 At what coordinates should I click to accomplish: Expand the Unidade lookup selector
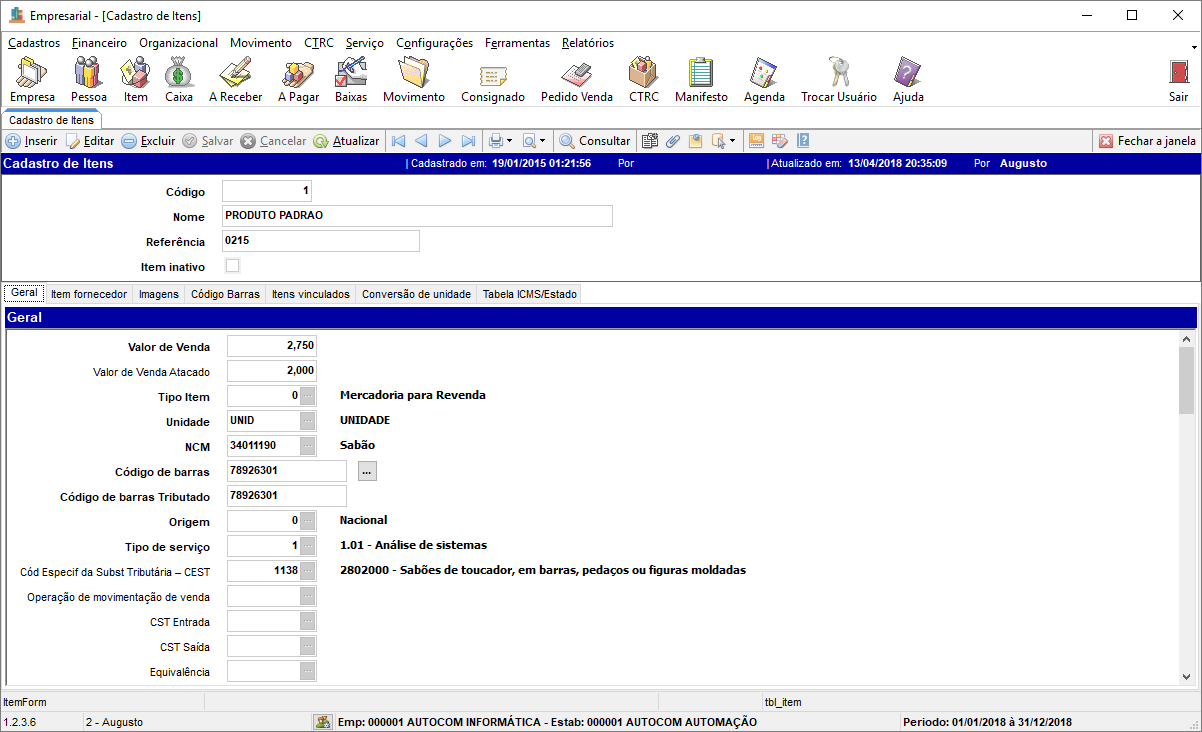[x=308, y=421]
